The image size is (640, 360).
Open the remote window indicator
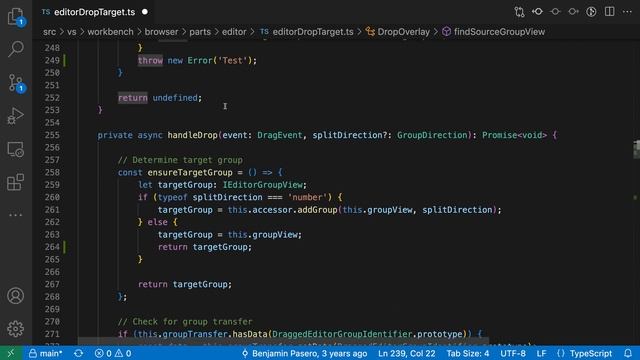click(x=11, y=353)
